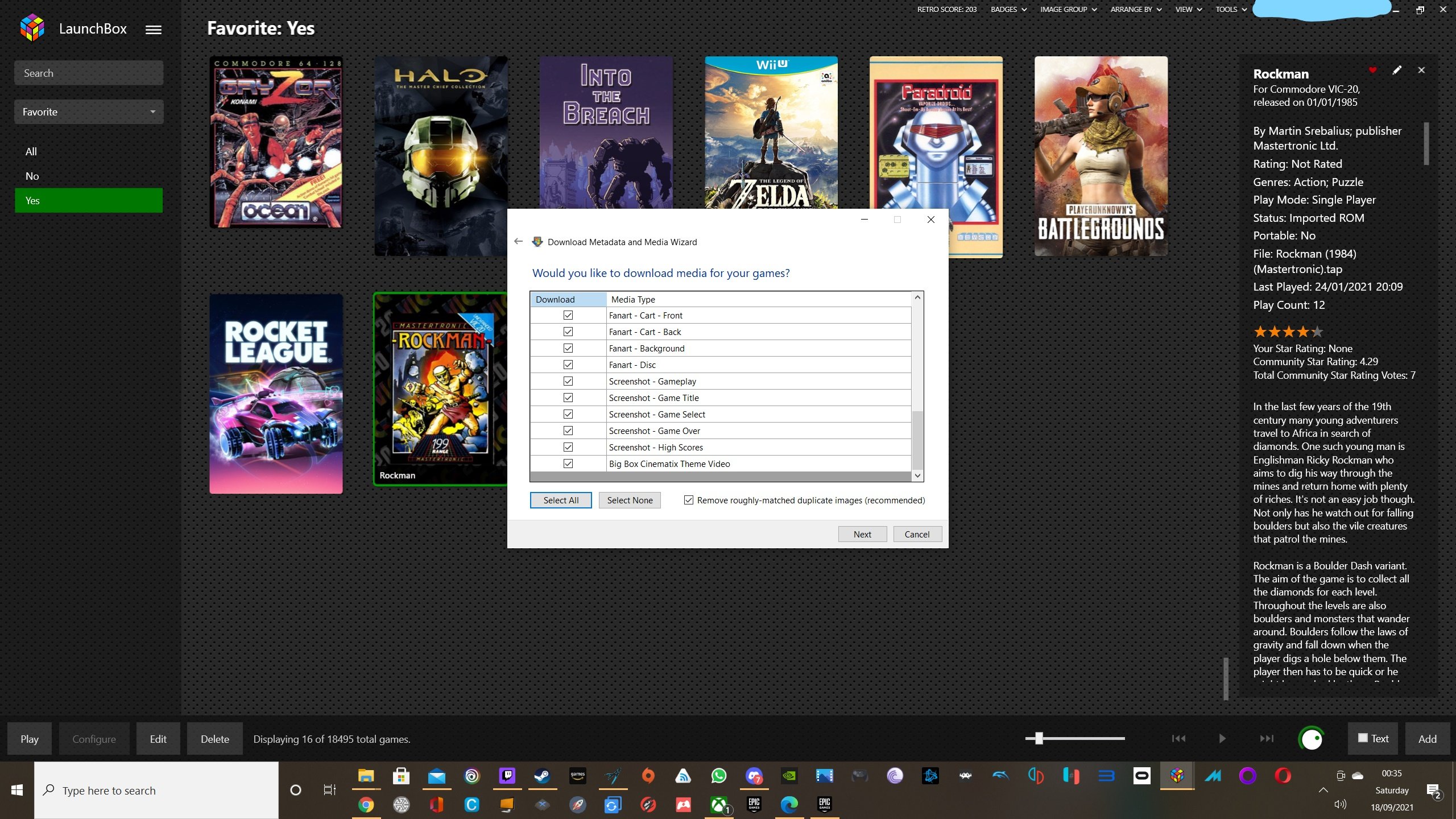Click the box image size slider

[x=1075, y=738]
